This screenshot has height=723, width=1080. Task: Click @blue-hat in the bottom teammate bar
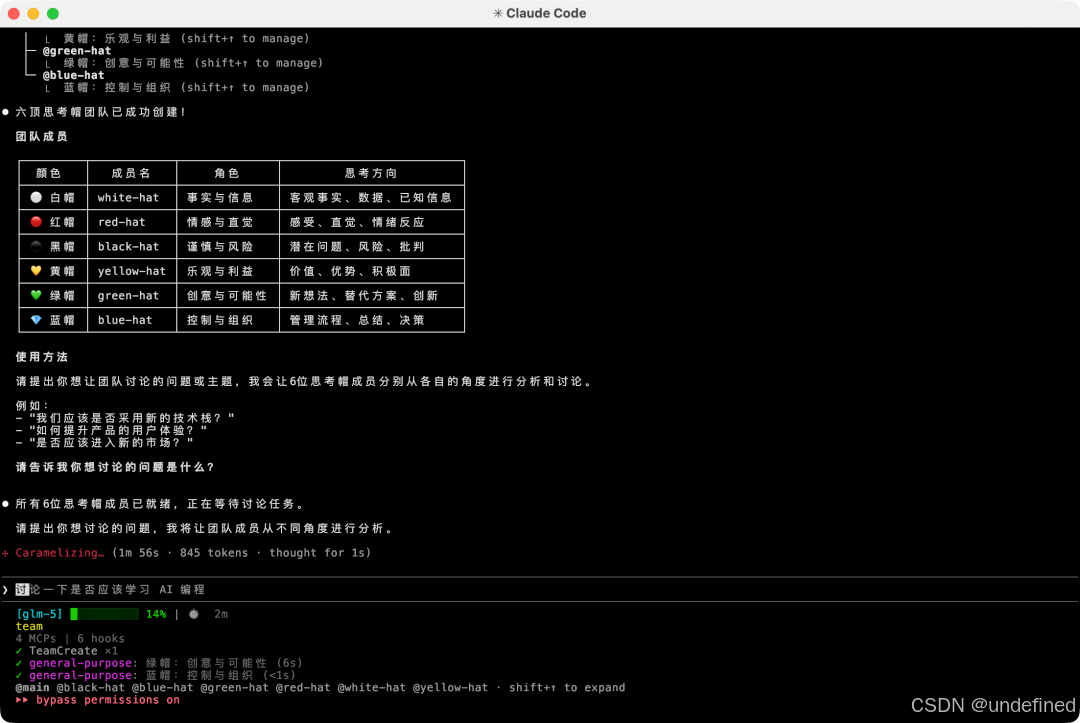tap(163, 687)
